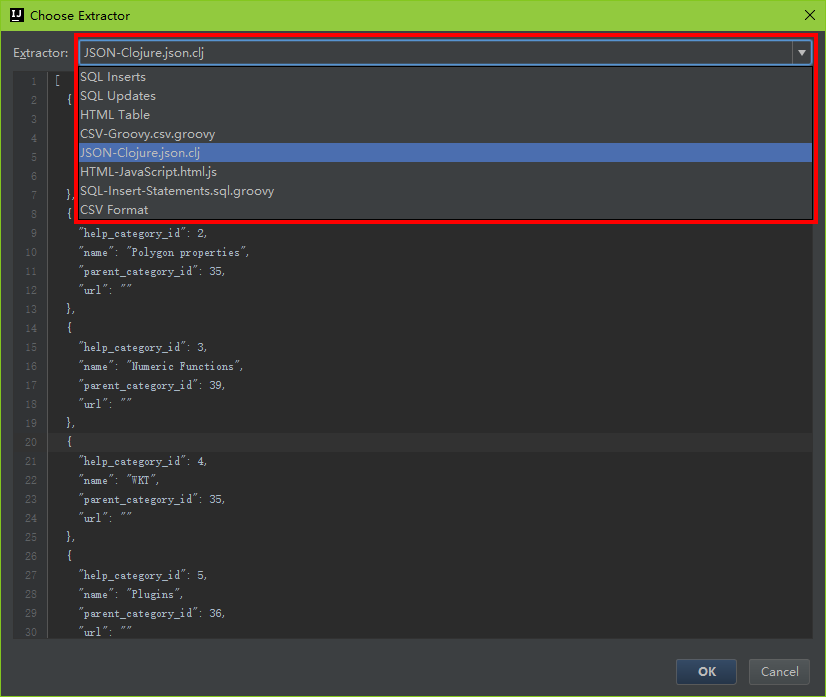Screen dimensions: 826x697
Task: Pick CSV Format from the list
Action: [x=114, y=210]
